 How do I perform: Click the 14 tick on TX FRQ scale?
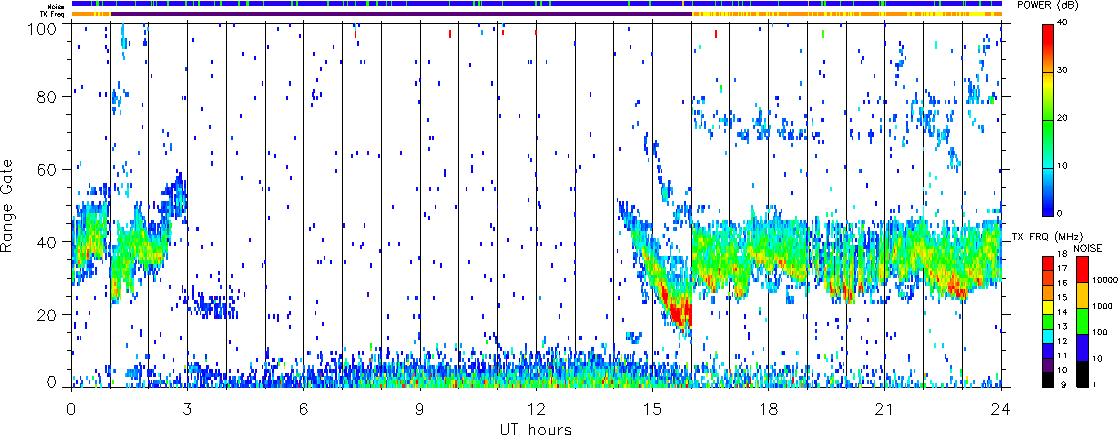click(x=1062, y=313)
